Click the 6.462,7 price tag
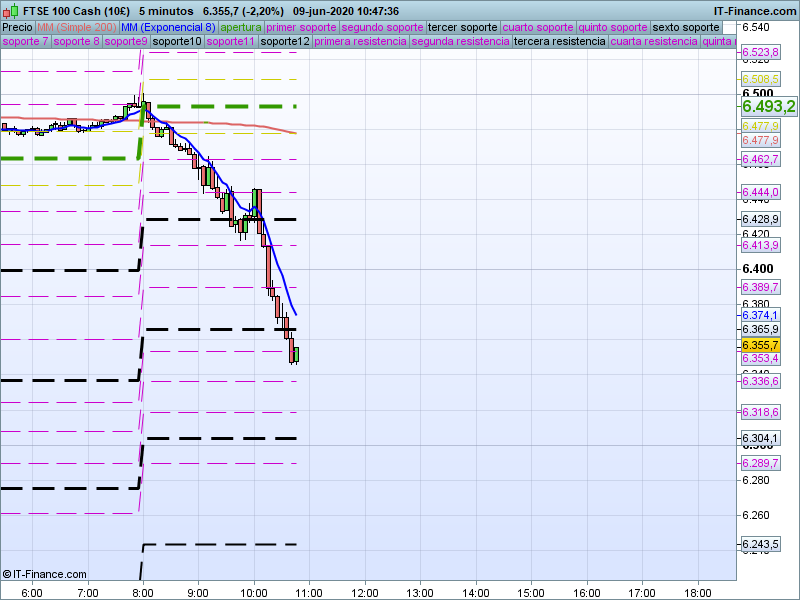 (x=760, y=159)
